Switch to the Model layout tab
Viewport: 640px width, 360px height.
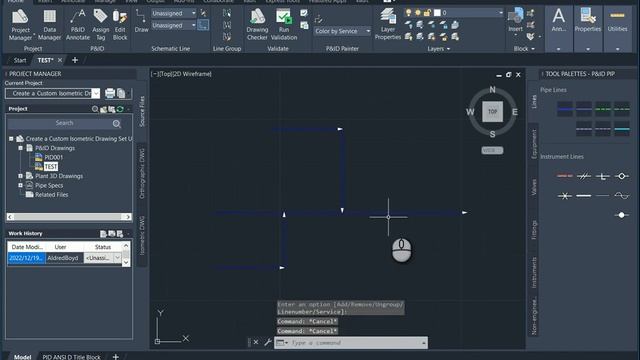point(22,356)
